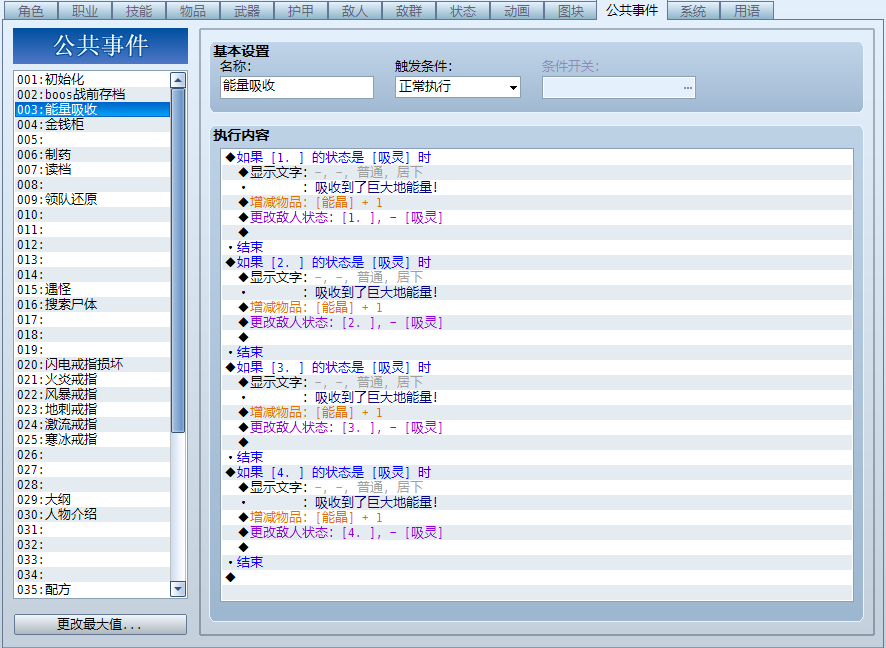
Task: Select common event 015:遇怪
Action: tap(92, 289)
